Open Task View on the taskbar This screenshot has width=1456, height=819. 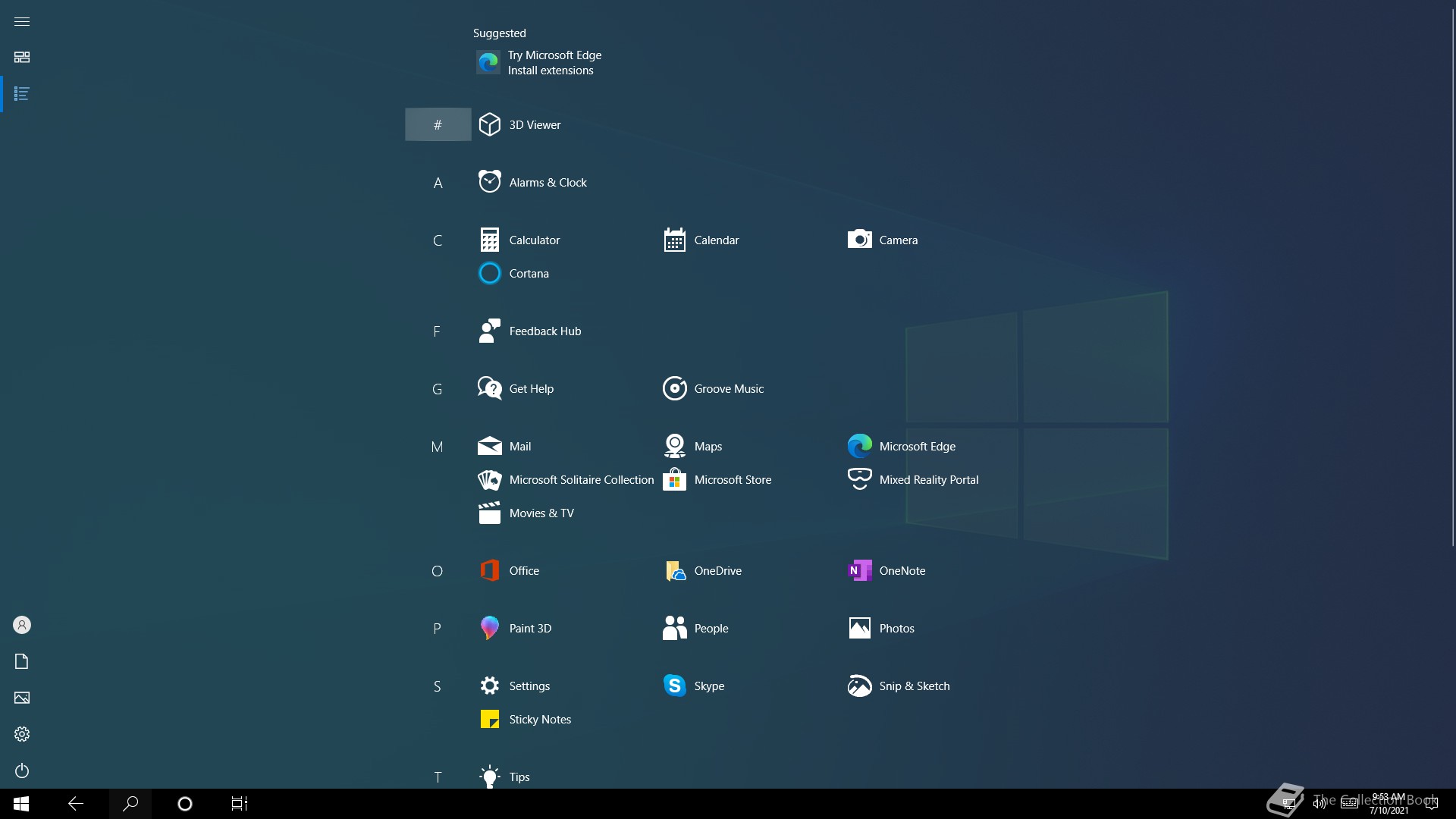tap(240, 804)
